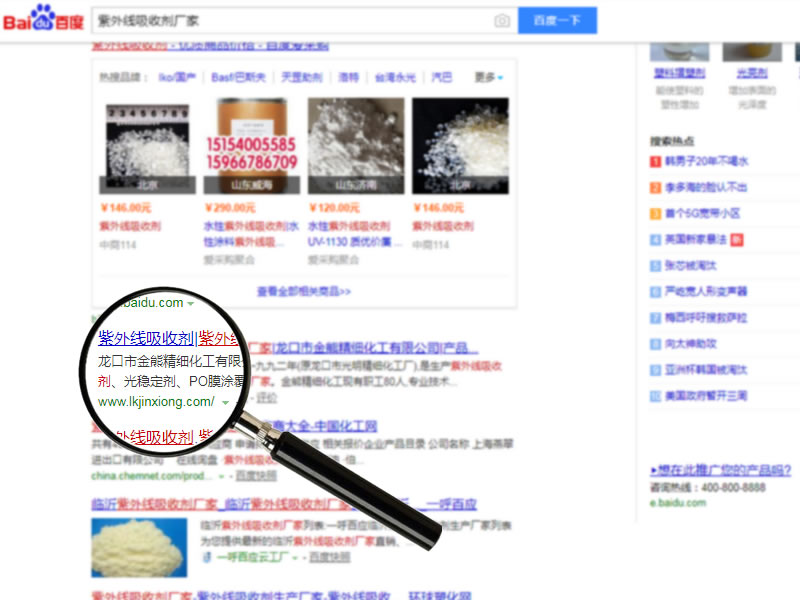
Task: Click the camera image-search icon
Action: (502, 20)
